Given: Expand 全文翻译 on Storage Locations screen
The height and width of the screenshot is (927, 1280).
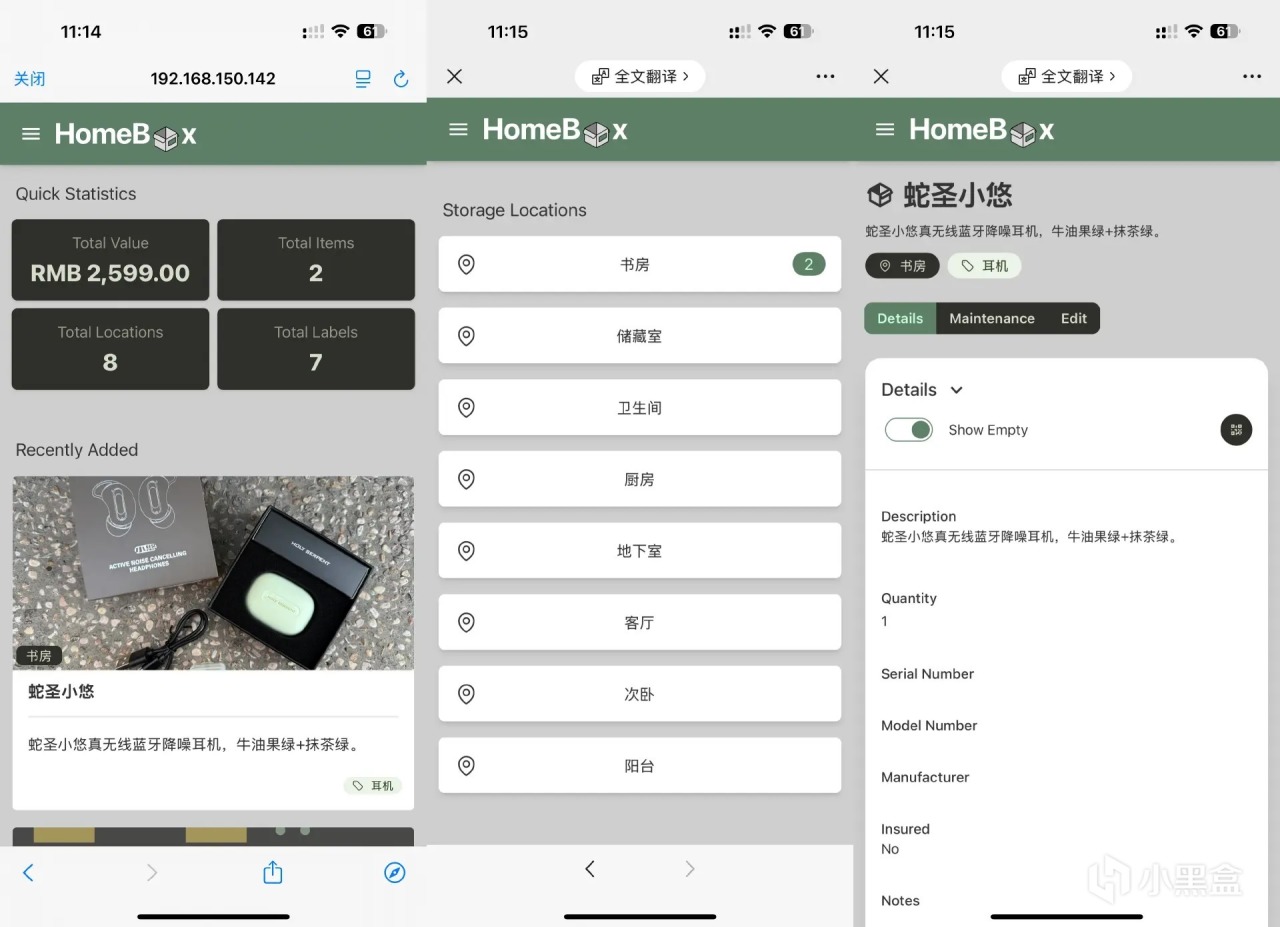Looking at the screenshot, I should click(x=640, y=76).
